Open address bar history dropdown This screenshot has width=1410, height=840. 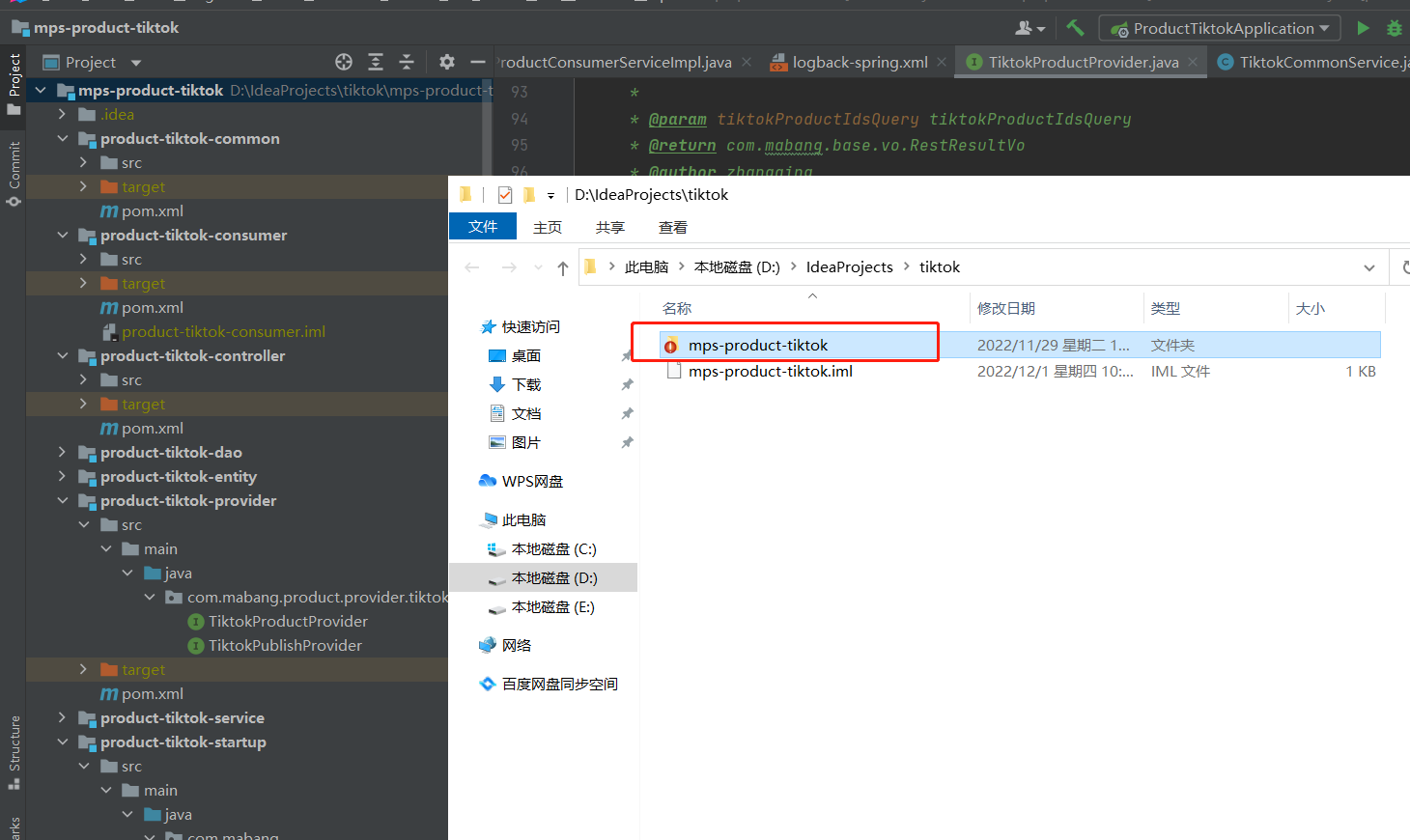pyautogui.click(x=1368, y=267)
